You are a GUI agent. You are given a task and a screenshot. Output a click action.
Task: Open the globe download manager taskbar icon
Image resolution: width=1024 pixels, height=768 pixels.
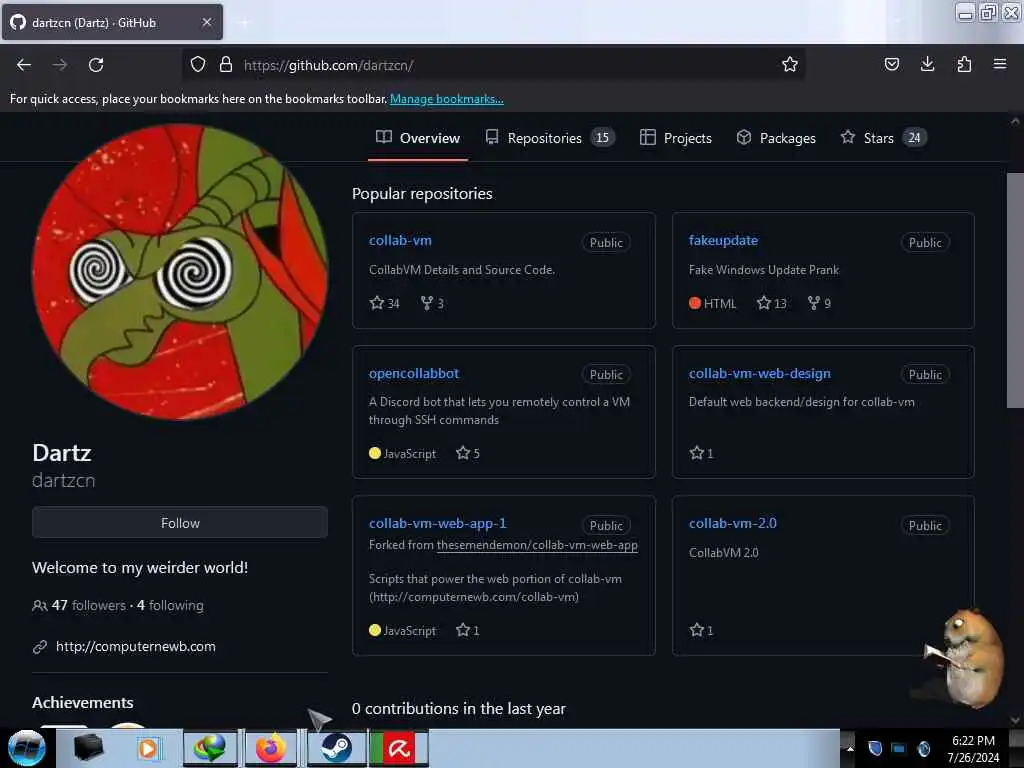[210, 748]
